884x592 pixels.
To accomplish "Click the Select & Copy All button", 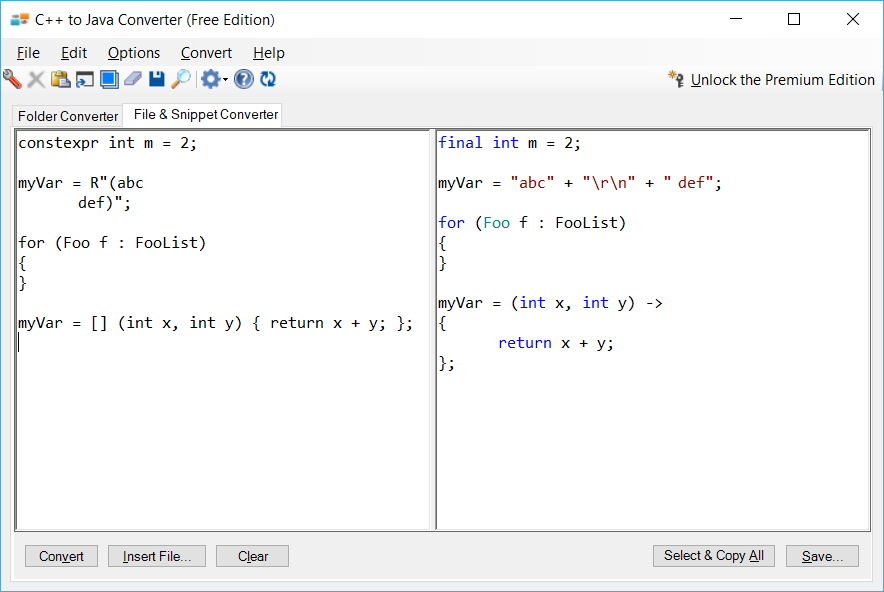I will coord(713,556).
